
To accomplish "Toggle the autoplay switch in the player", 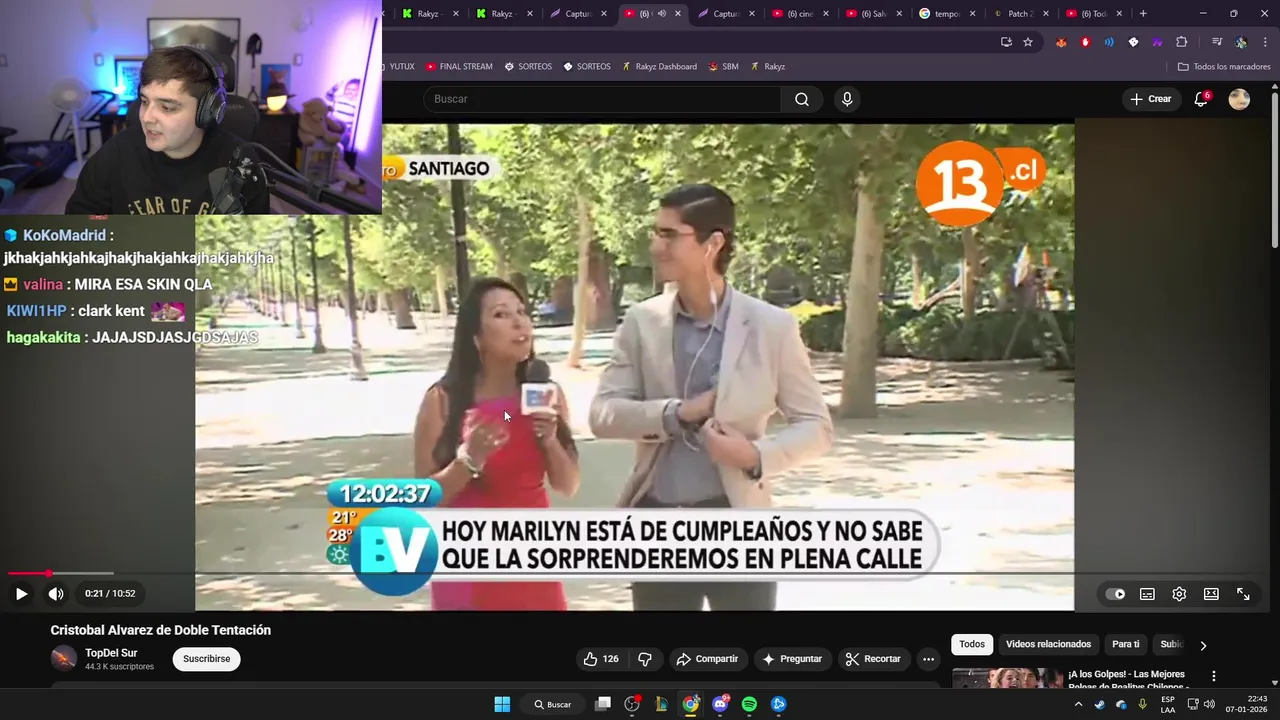I will tap(1115, 594).
